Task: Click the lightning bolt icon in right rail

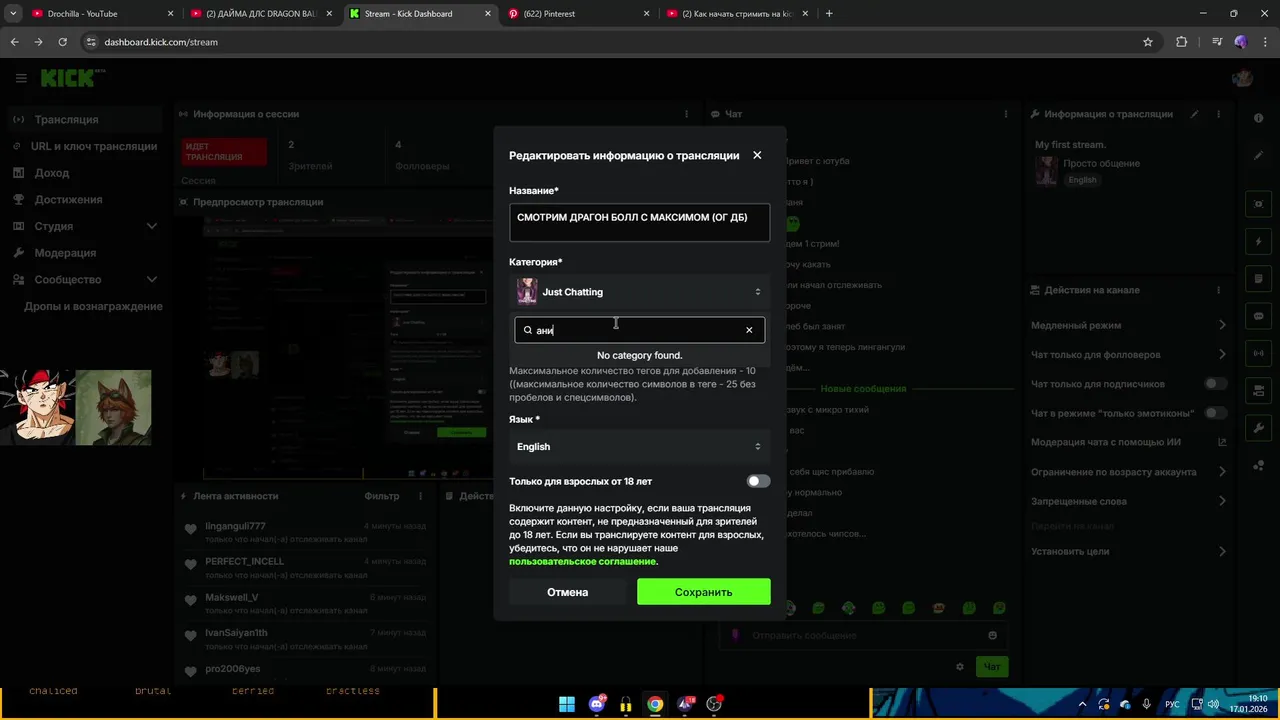Action: click(x=1258, y=242)
